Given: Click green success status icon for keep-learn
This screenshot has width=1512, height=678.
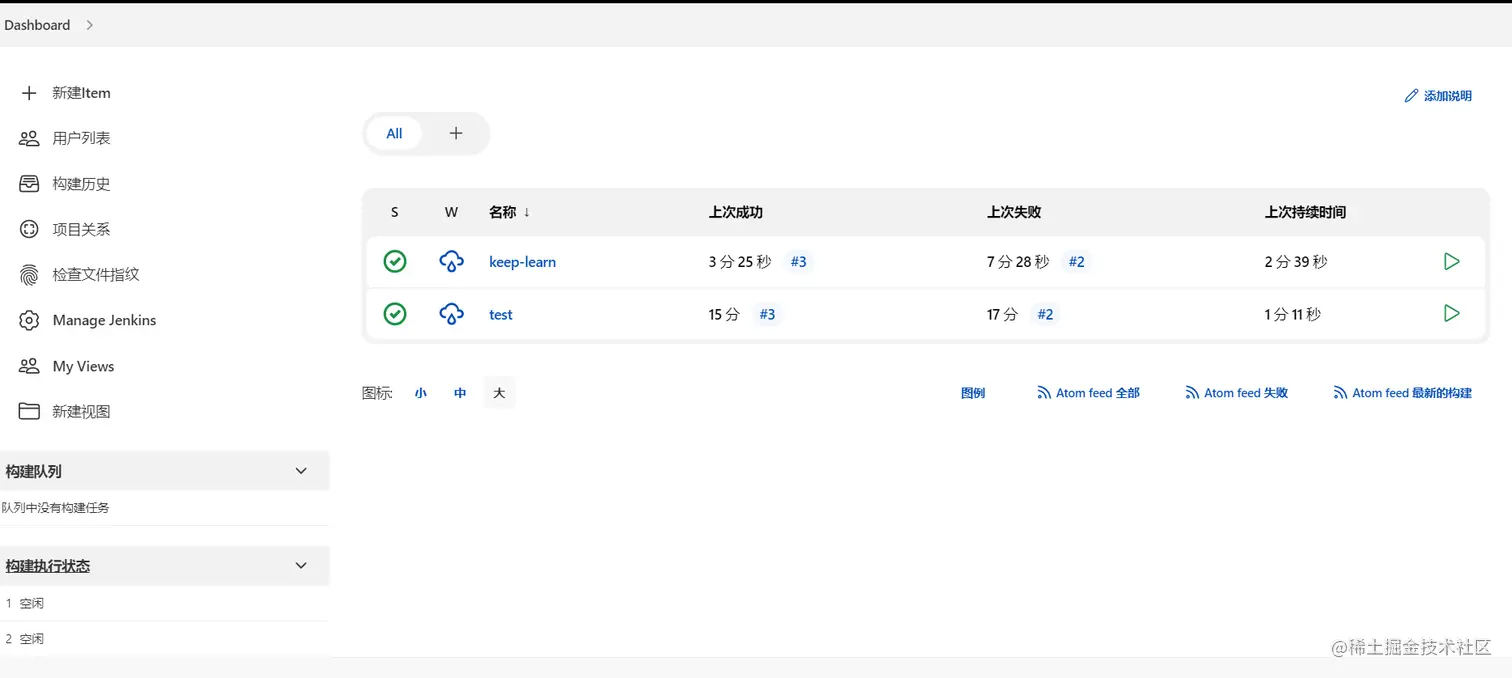Looking at the screenshot, I should pyautogui.click(x=395, y=261).
